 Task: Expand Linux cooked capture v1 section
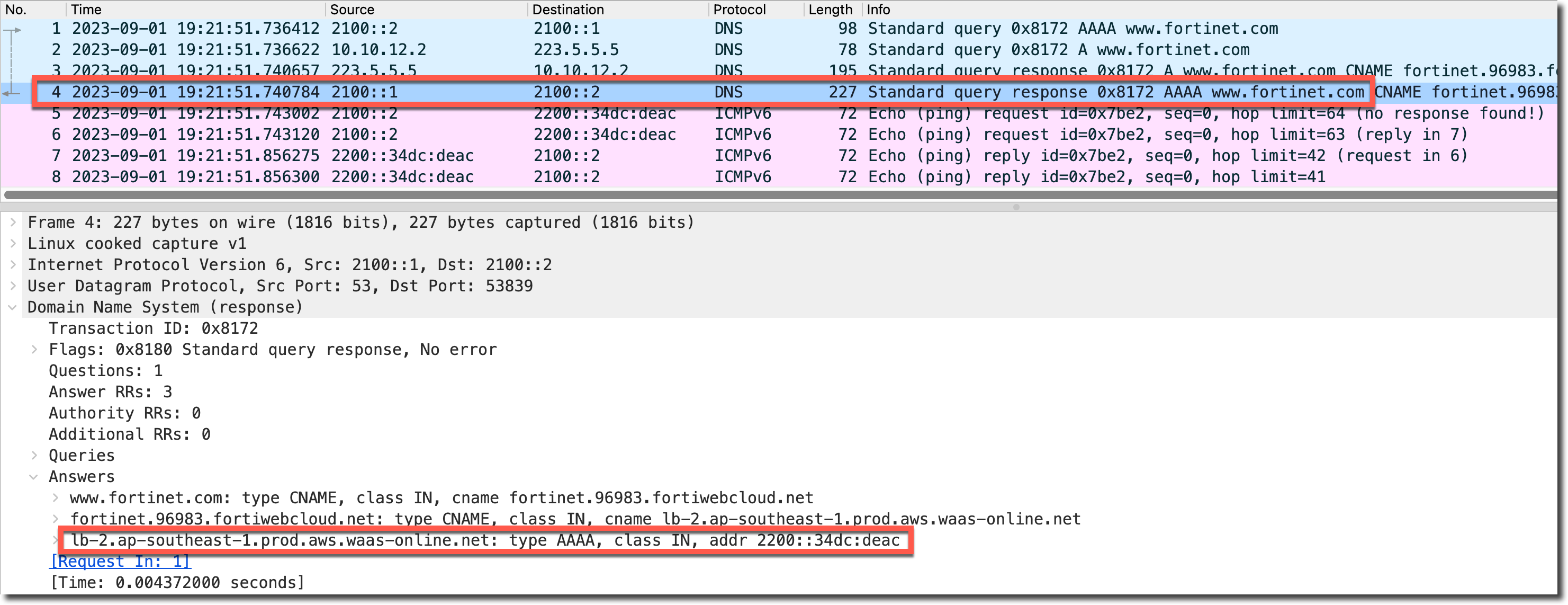tap(13, 244)
